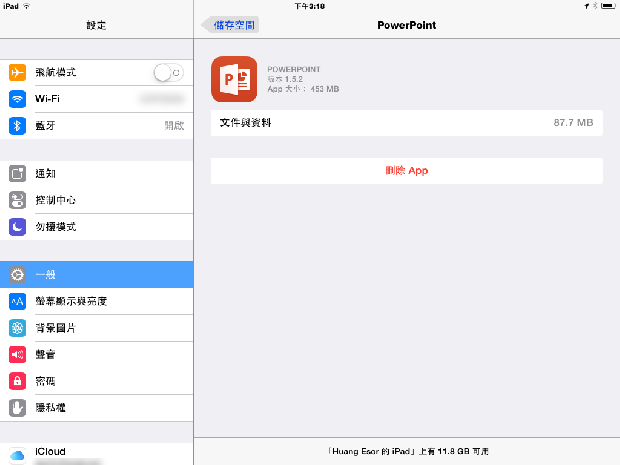Tap the red 刪除 App delete button
620x465 pixels.
click(x=407, y=171)
